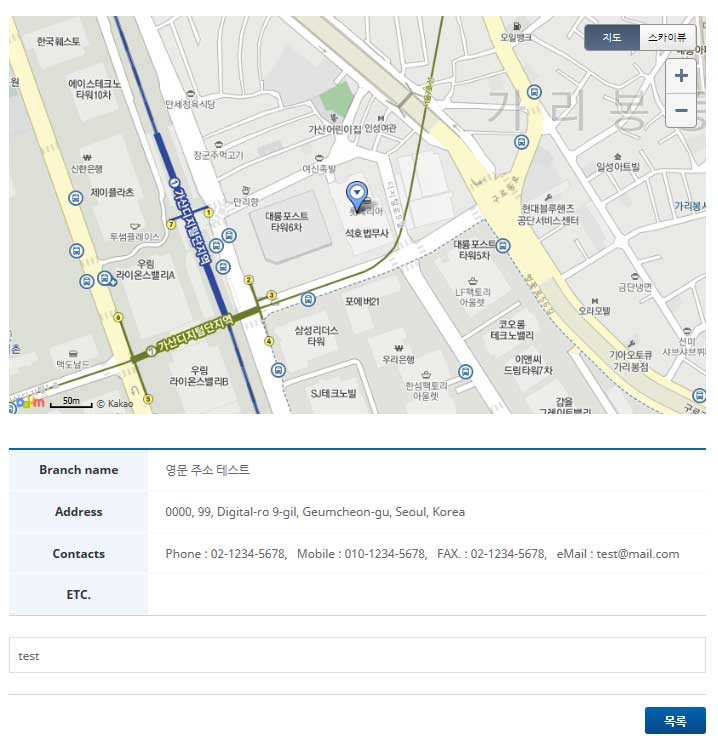The image size is (718, 741).
Task: Click the 한국훼스토 map label
Action: (59, 42)
